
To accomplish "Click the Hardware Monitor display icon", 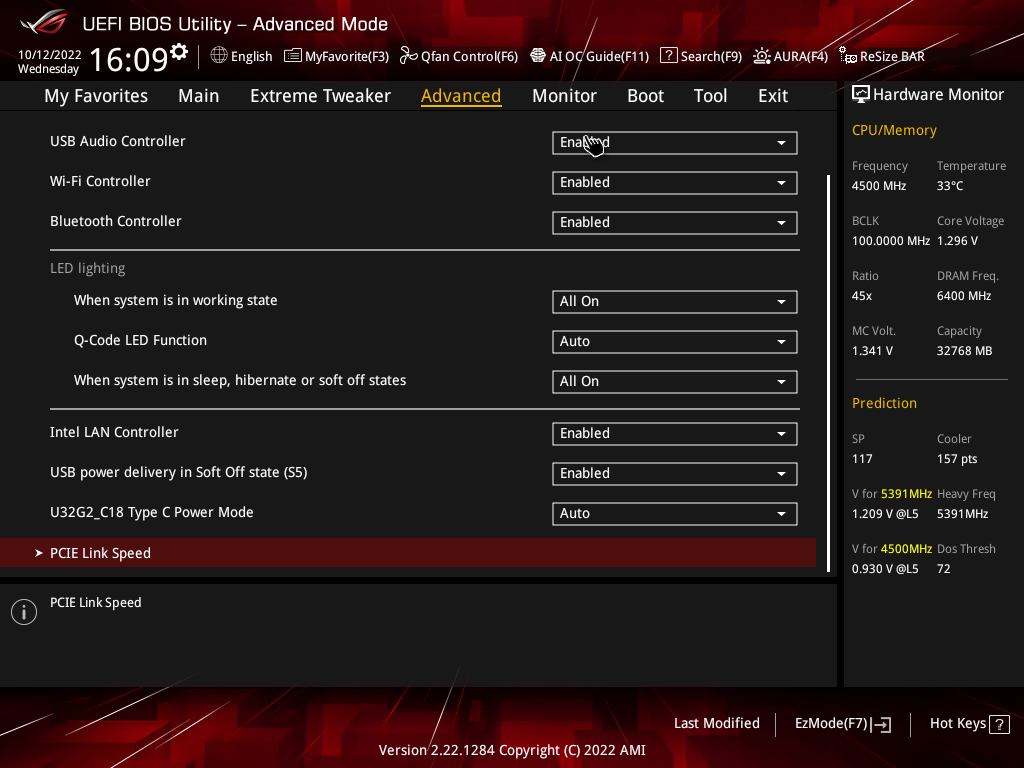I will tap(861, 95).
